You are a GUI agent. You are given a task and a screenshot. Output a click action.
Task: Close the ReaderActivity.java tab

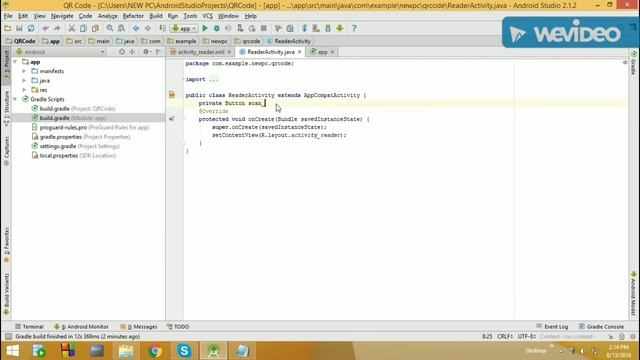pyautogui.click(x=300, y=52)
